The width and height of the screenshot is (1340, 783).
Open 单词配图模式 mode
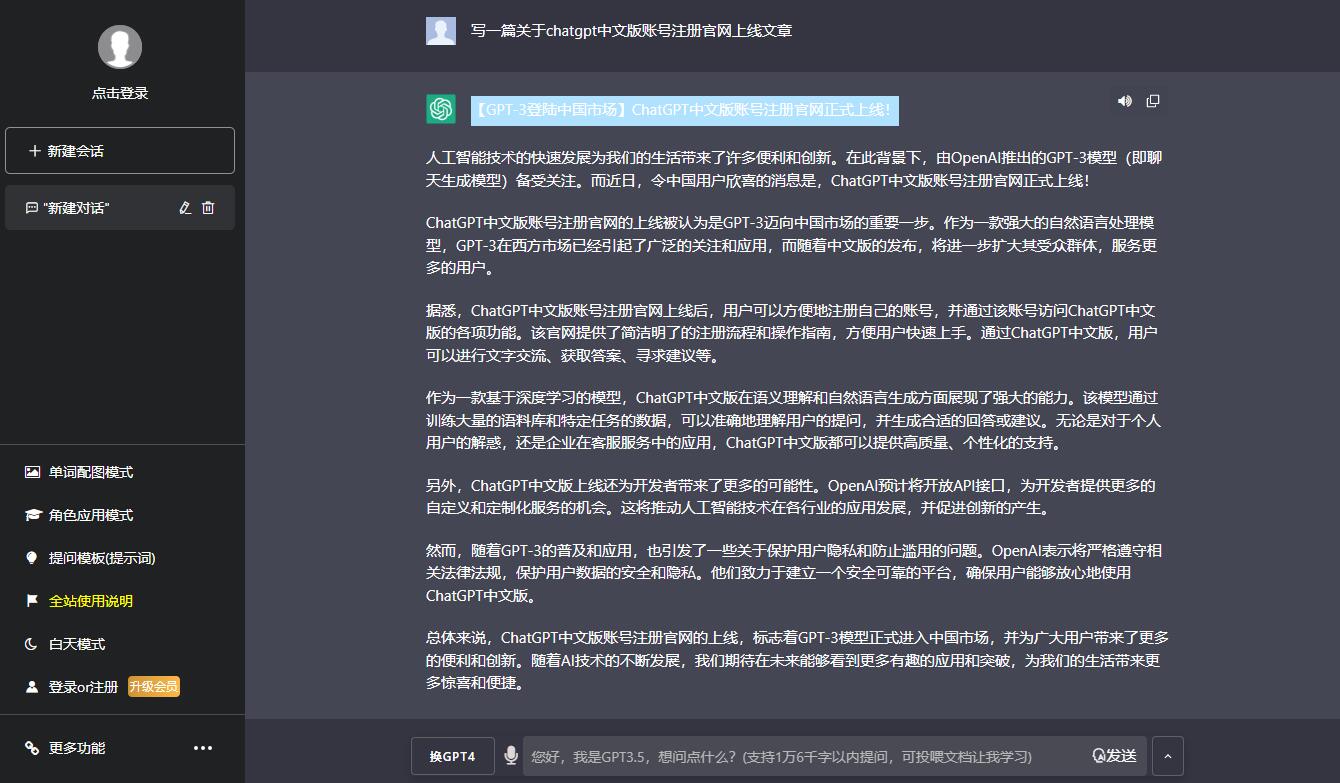click(91, 472)
